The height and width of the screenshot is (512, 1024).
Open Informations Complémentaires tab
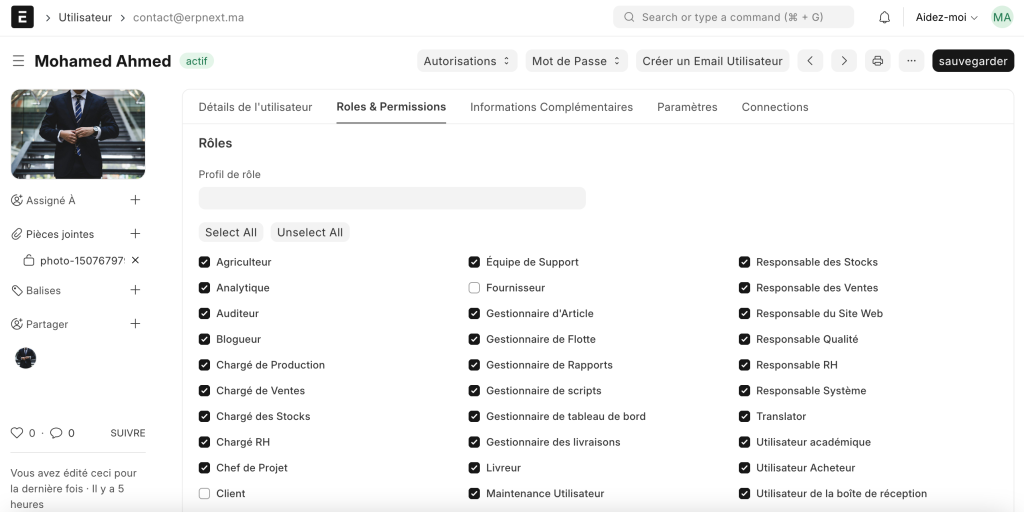[x=551, y=107]
